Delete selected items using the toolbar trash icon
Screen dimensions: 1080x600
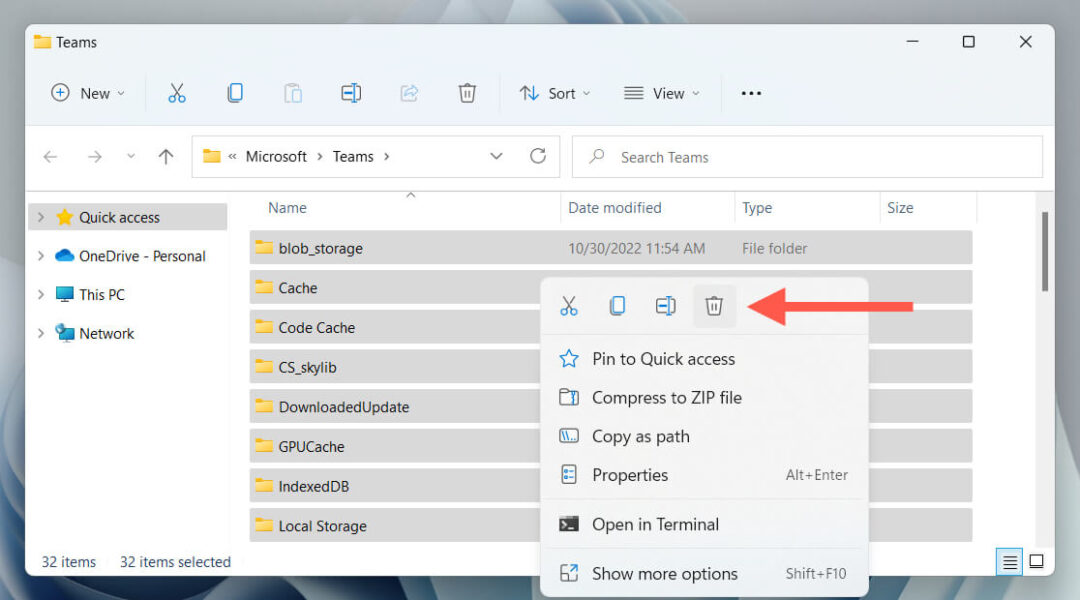coord(467,92)
